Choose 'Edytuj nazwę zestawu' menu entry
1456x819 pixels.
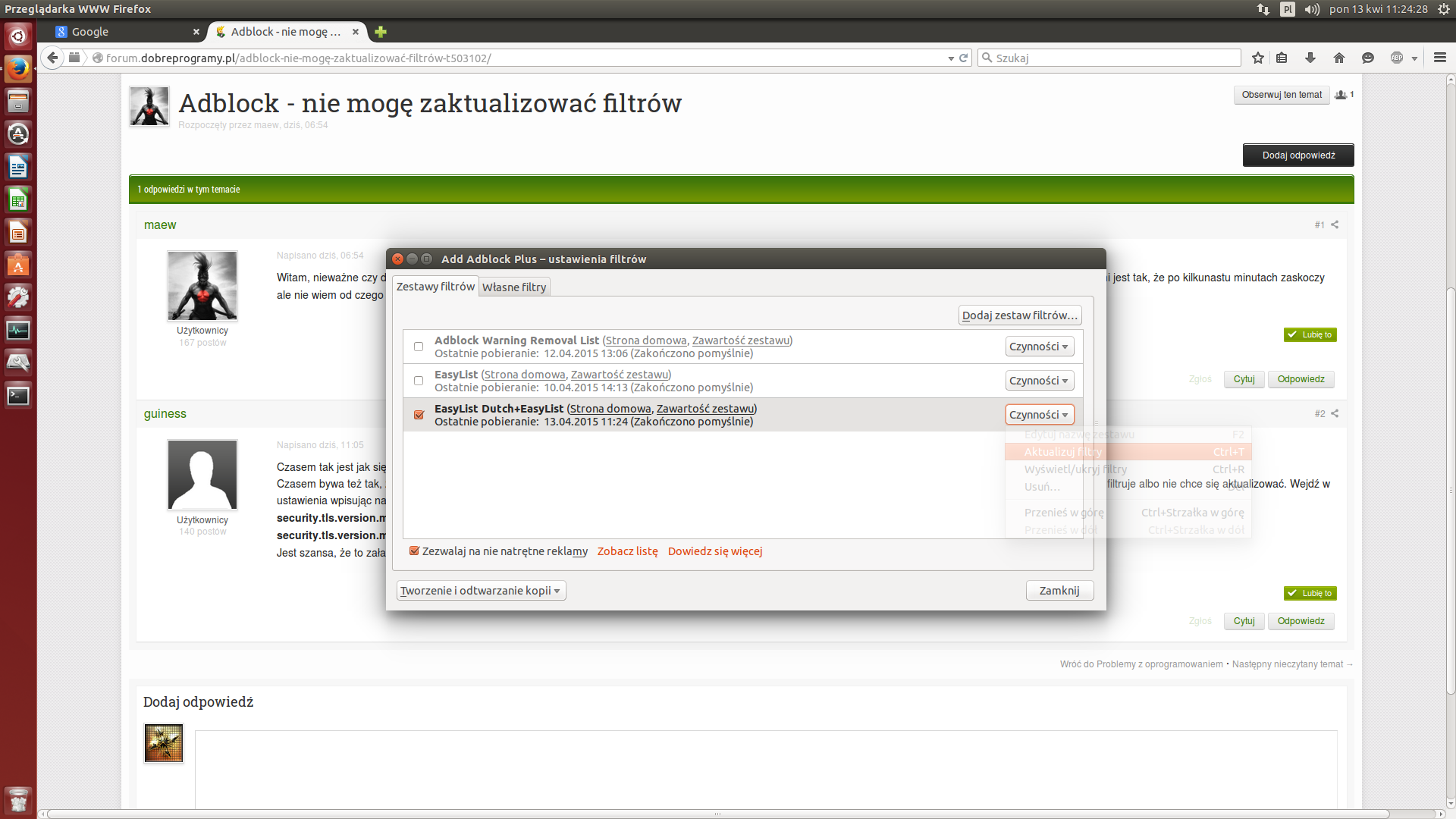tap(1128, 435)
